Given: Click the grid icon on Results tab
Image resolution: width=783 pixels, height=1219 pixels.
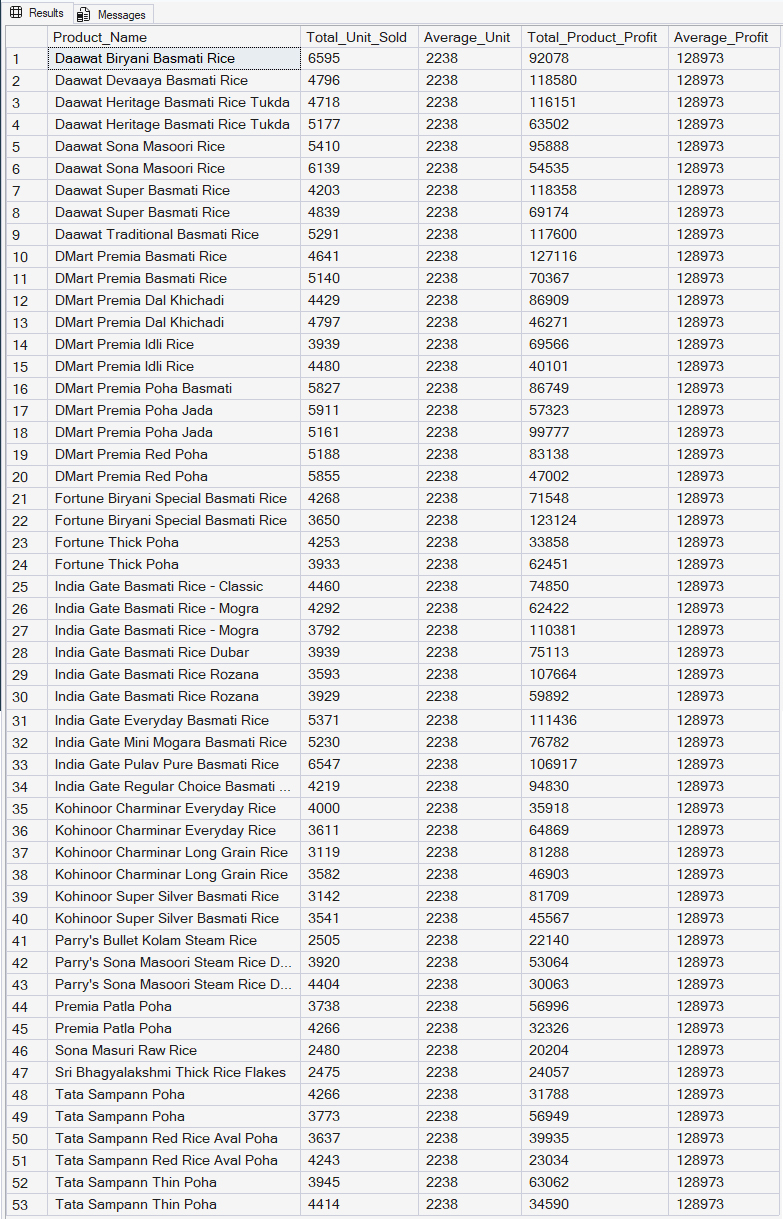Looking at the screenshot, I should click(16, 14).
